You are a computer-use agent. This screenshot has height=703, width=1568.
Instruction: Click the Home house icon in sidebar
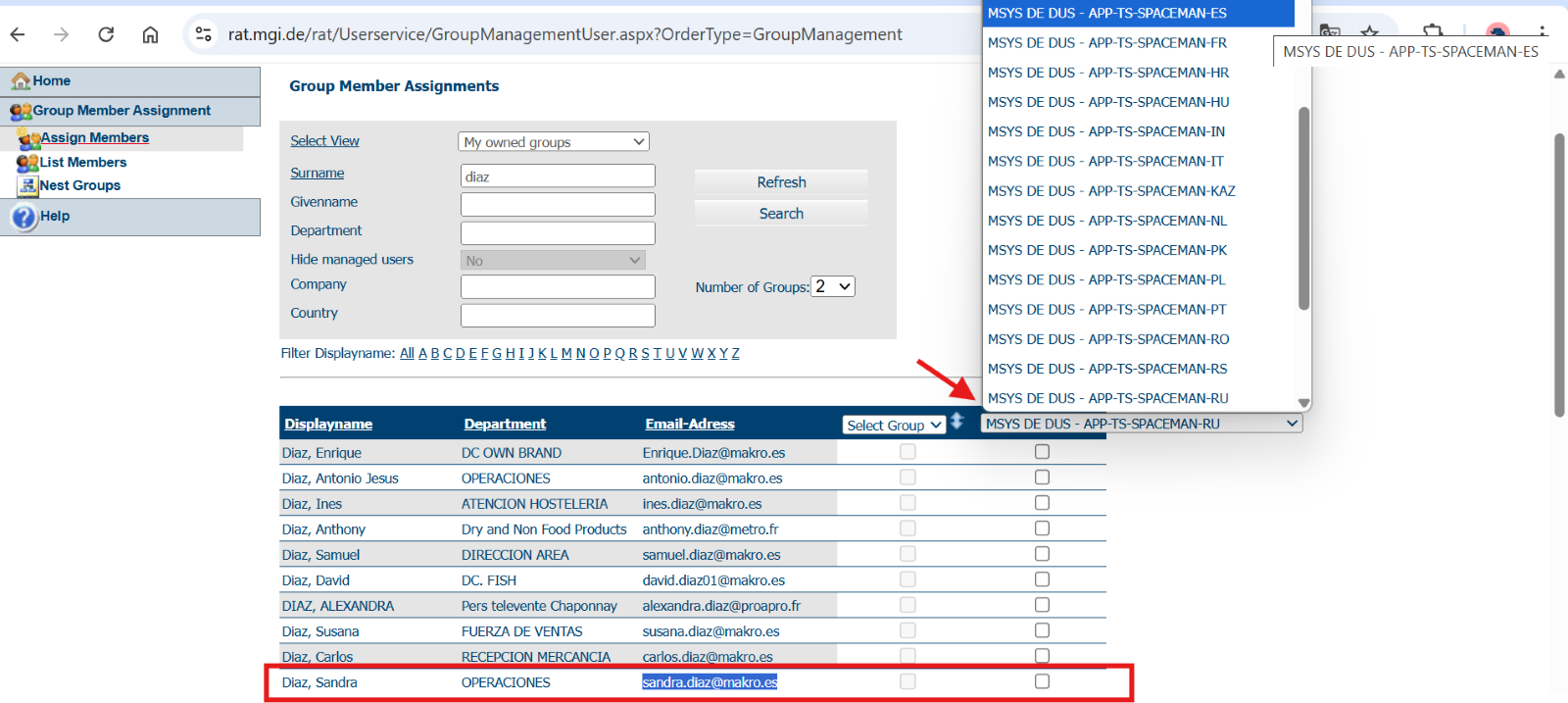pos(21,81)
